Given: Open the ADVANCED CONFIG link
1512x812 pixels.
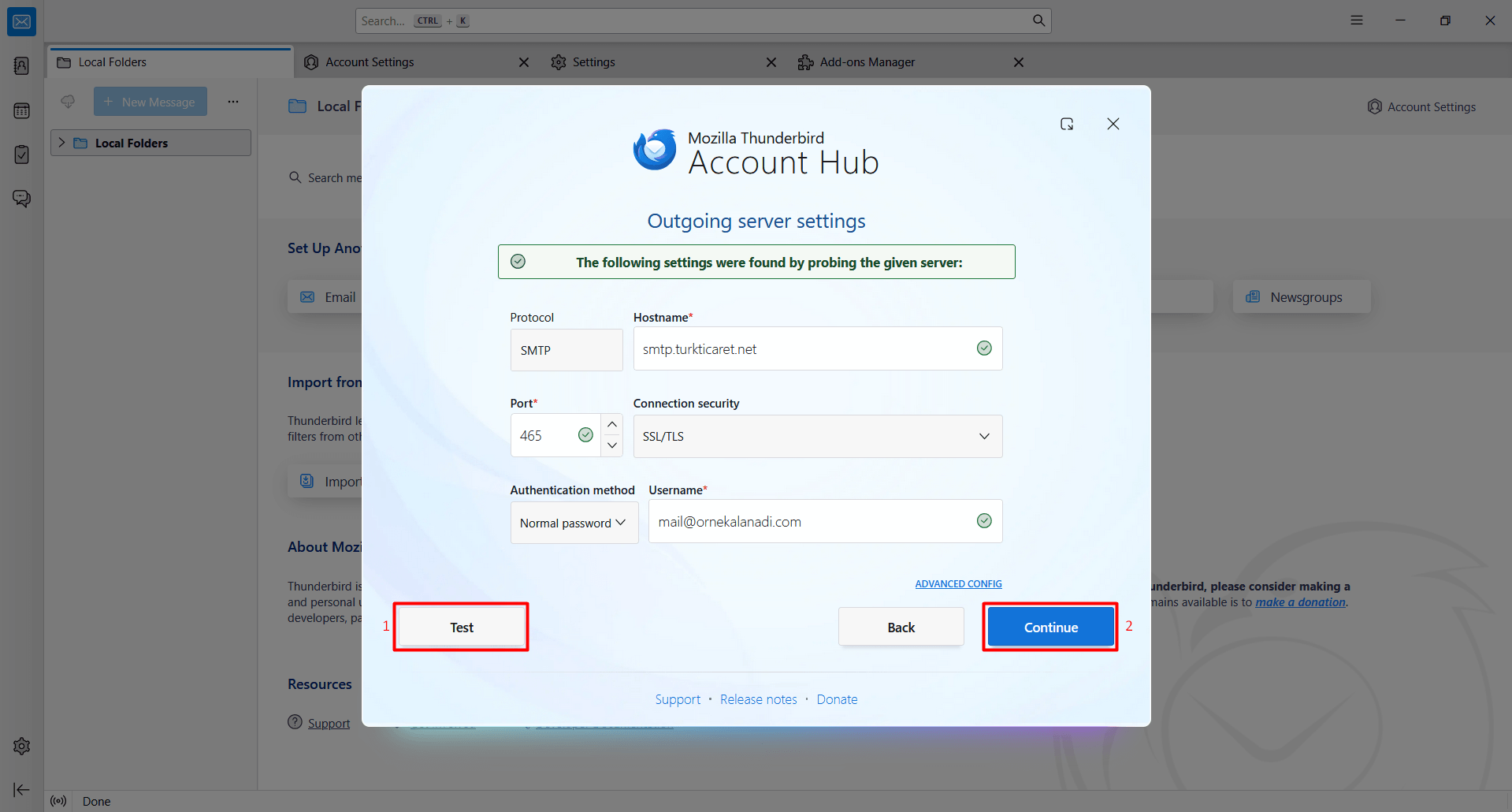Looking at the screenshot, I should pos(958,584).
